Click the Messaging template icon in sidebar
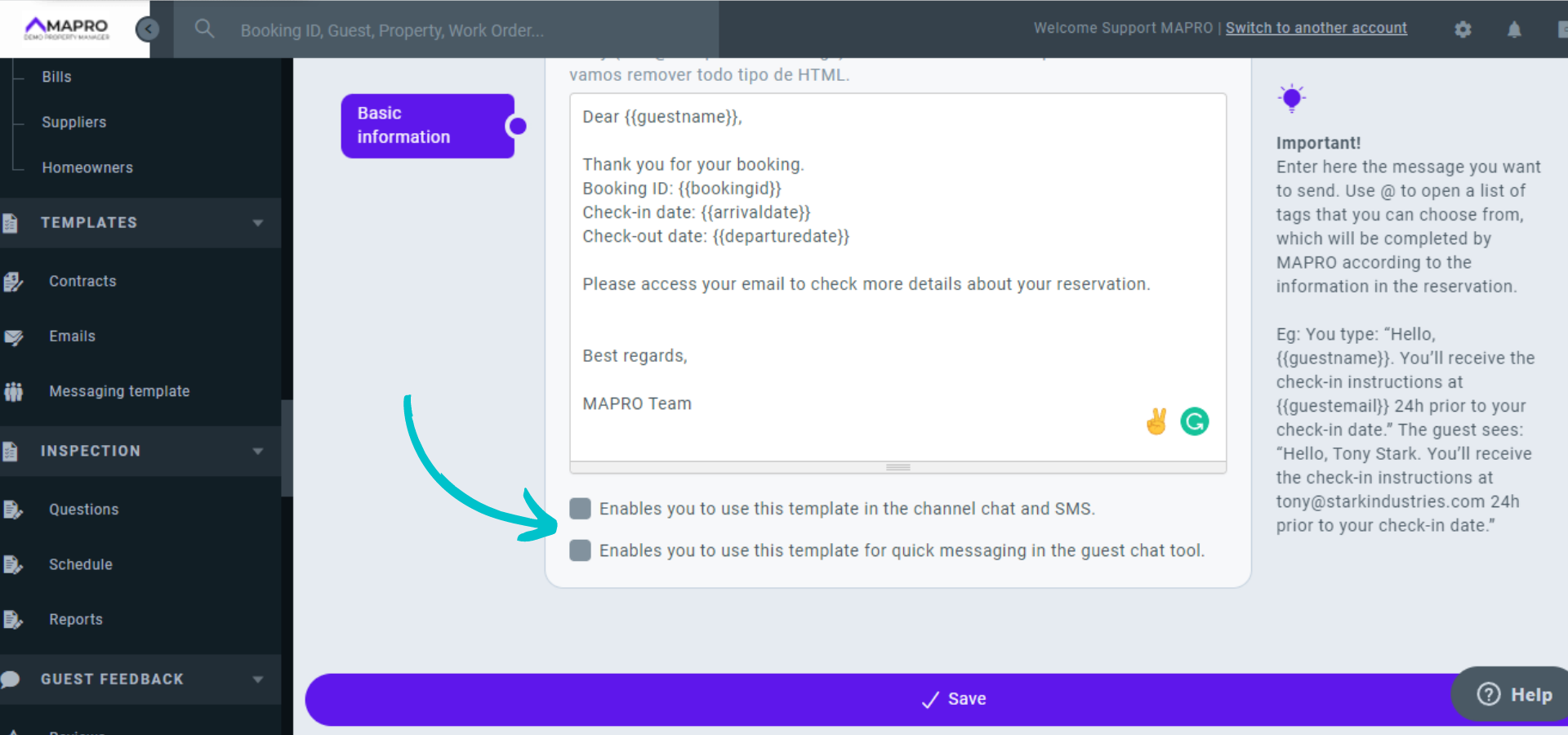The height and width of the screenshot is (735, 1568). click(15, 391)
